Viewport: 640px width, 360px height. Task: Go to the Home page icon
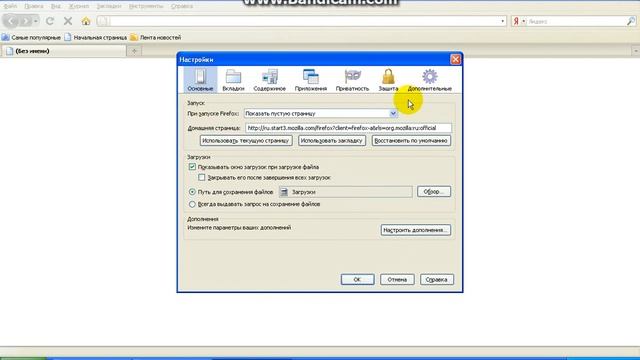(x=86, y=21)
